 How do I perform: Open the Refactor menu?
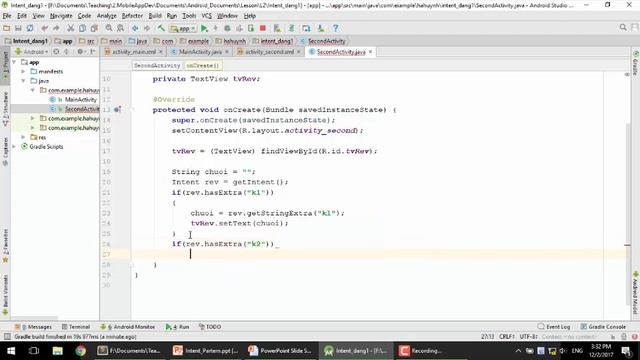tap(132, 16)
